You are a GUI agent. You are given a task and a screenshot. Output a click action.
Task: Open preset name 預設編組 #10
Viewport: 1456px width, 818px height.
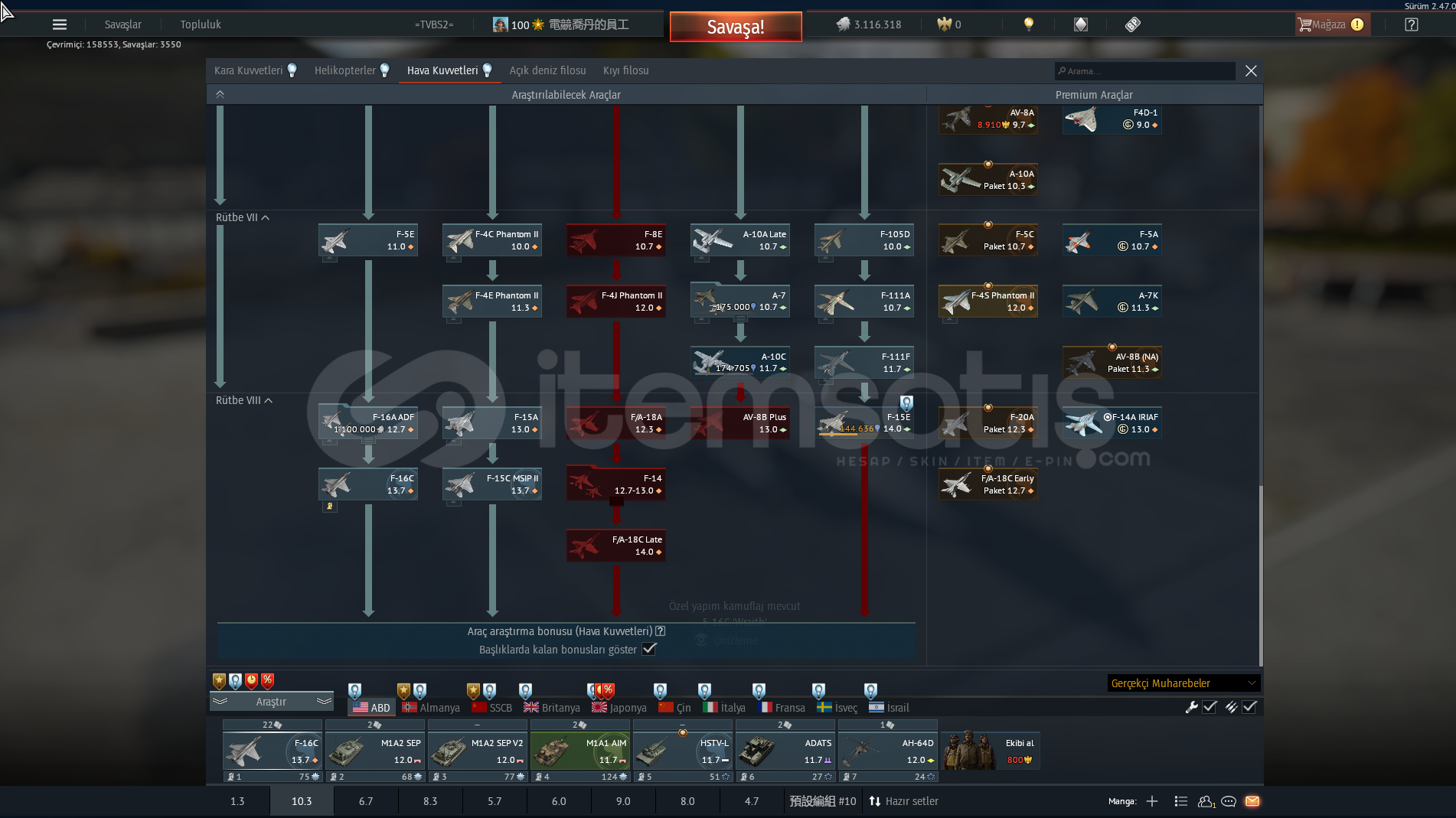coord(823,801)
